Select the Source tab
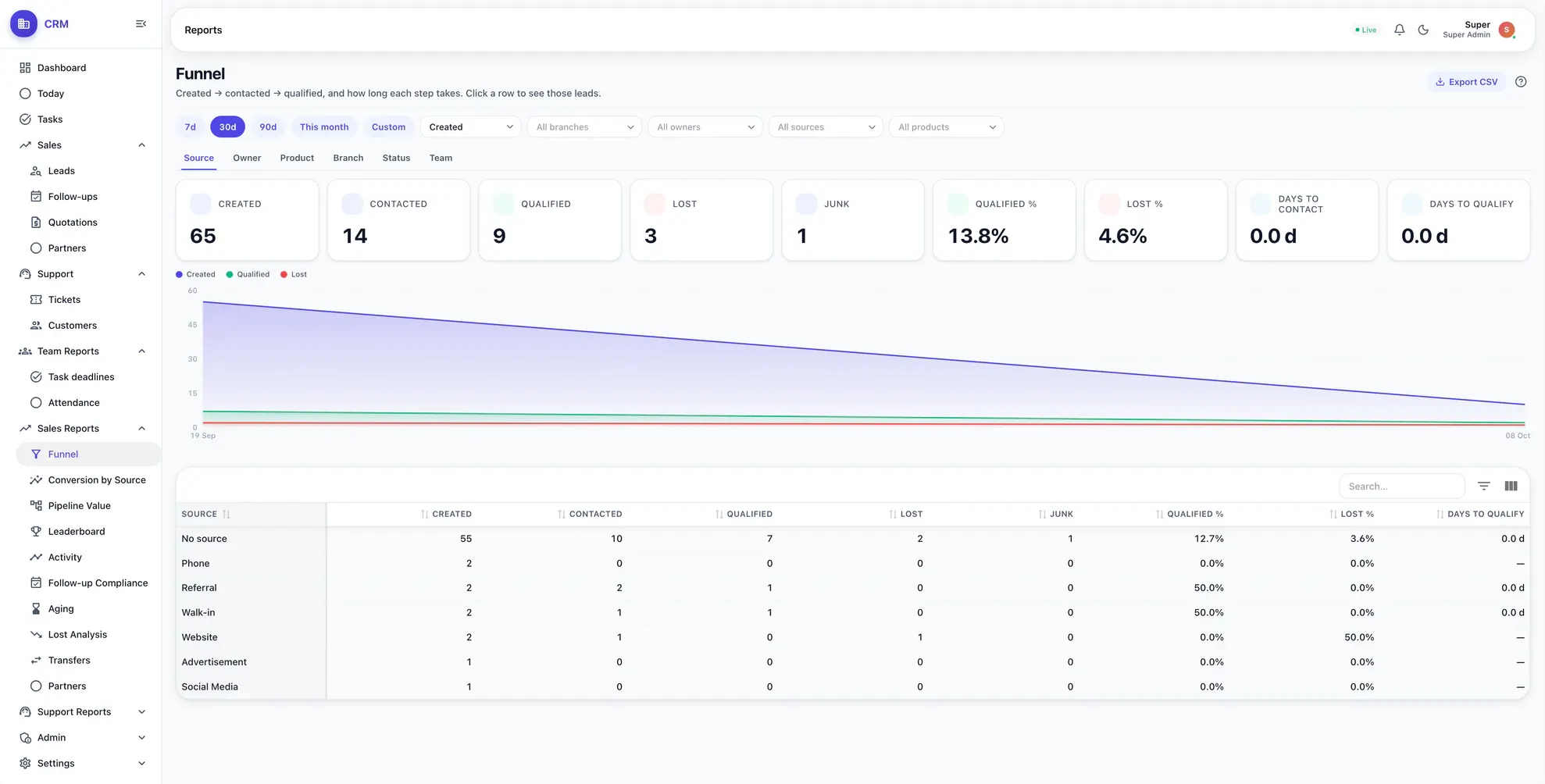 point(198,158)
